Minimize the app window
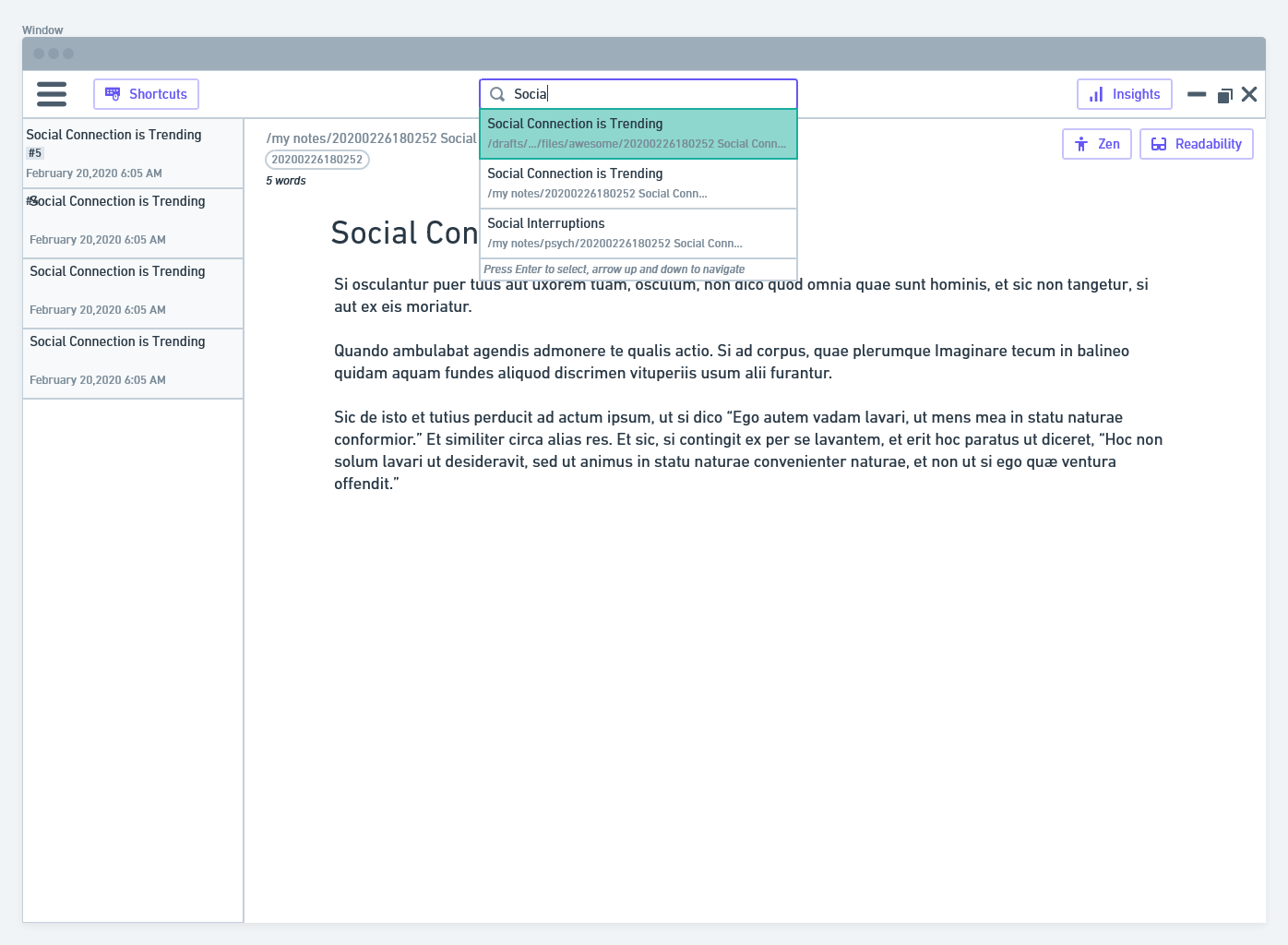1288x945 pixels. [1197, 94]
